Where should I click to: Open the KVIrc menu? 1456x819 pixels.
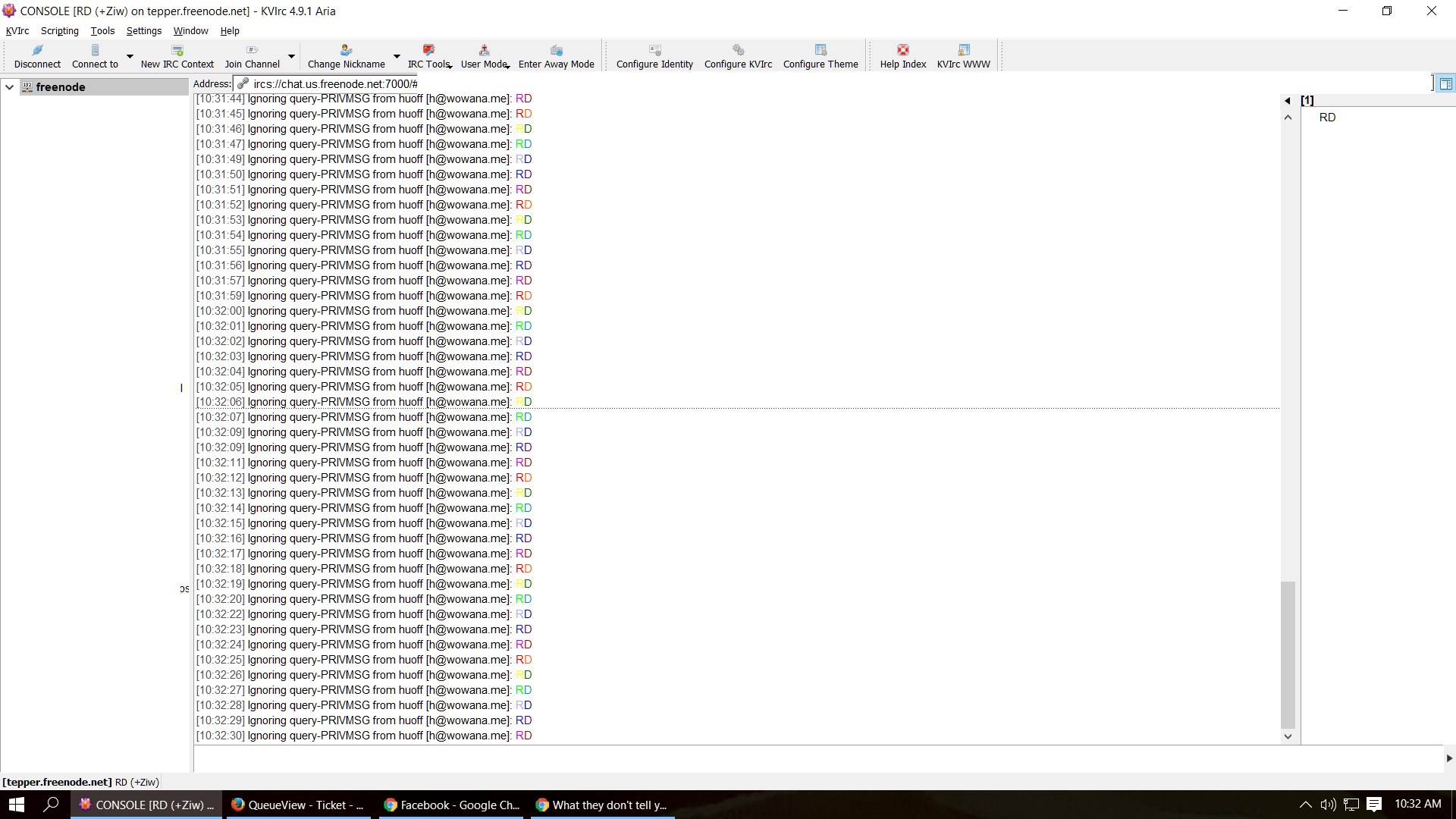(x=17, y=31)
